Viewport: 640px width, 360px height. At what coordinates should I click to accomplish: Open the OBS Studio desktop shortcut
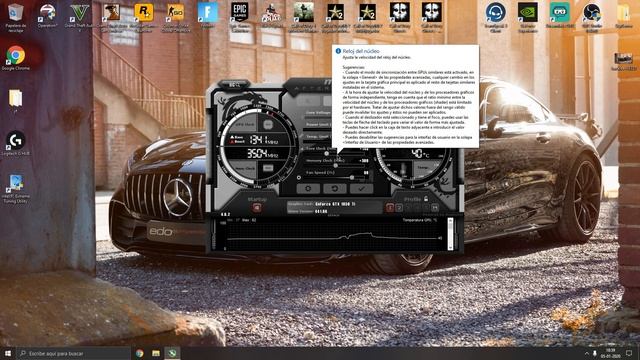click(591, 17)
